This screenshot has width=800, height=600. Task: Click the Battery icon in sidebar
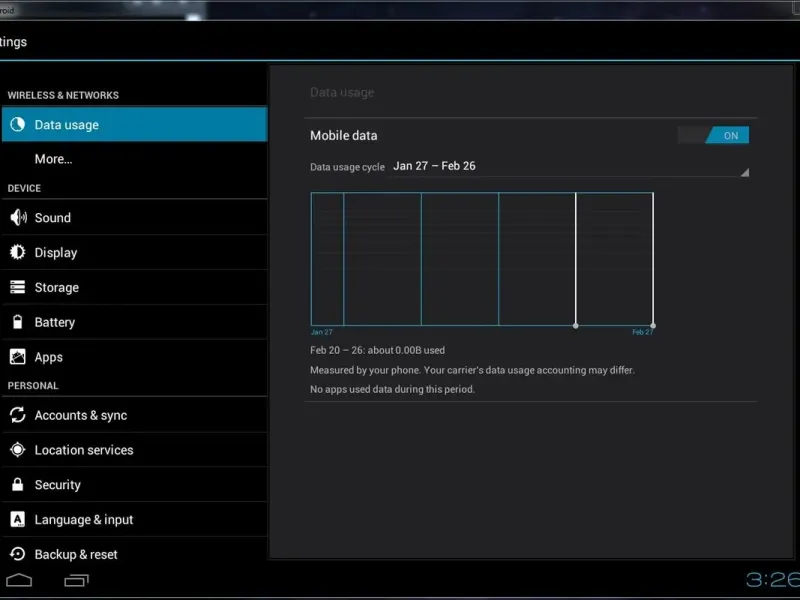coord(17,322)
